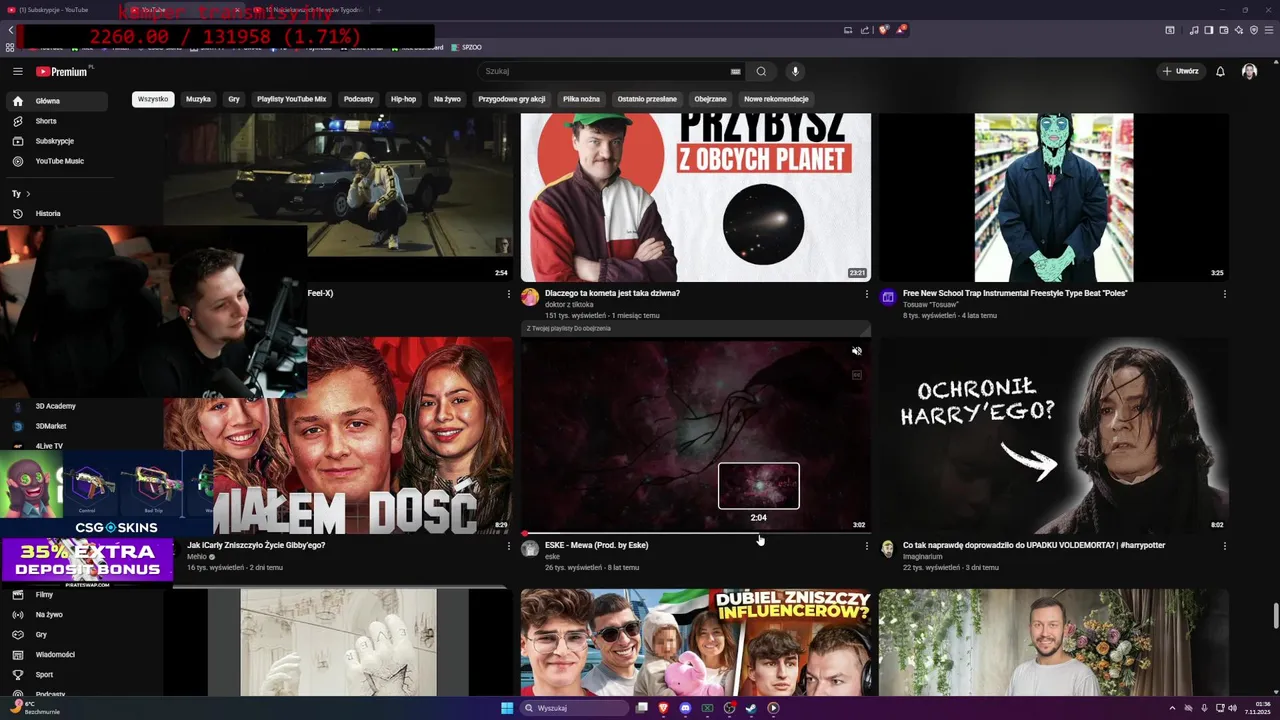Open the Dubiel zniszczy influencerów thumbnail
The width and height of the screenshot is (1280, 720).
(x=696, y=642)
